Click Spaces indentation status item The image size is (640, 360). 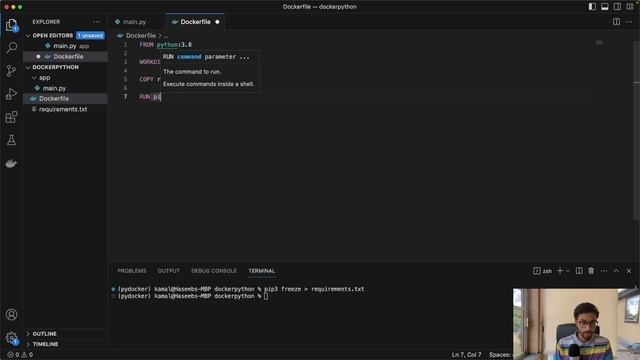(x=500, y=355)
